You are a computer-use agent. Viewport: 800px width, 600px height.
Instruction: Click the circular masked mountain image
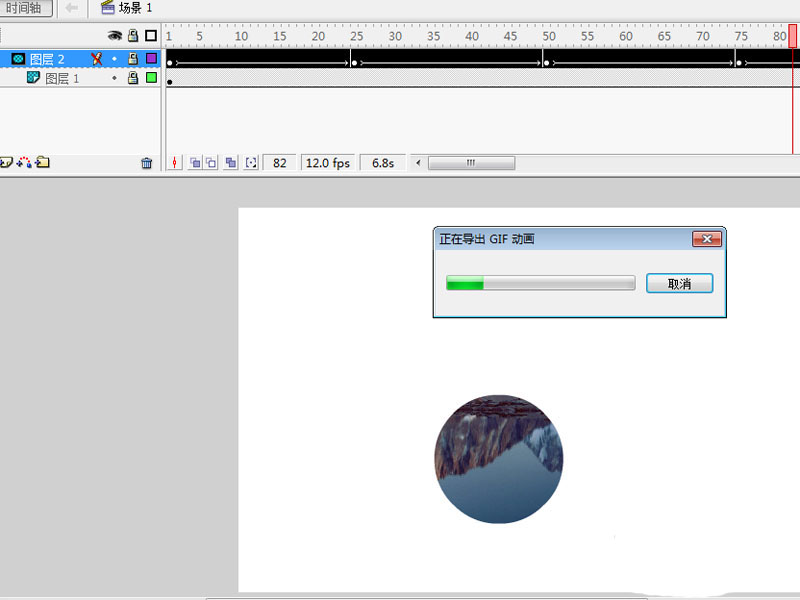click(499, 459)
